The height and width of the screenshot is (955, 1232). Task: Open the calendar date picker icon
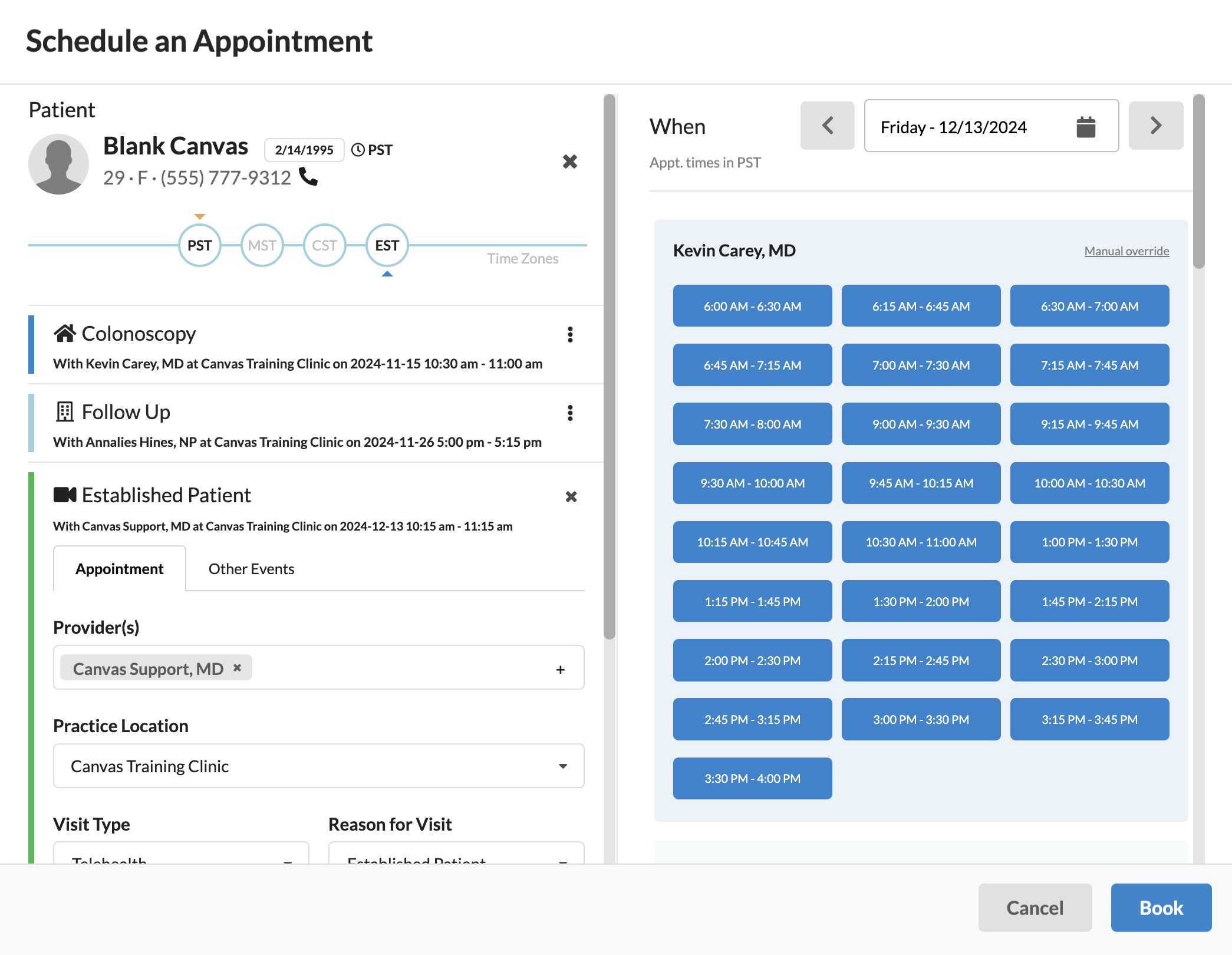(1085, 127)
